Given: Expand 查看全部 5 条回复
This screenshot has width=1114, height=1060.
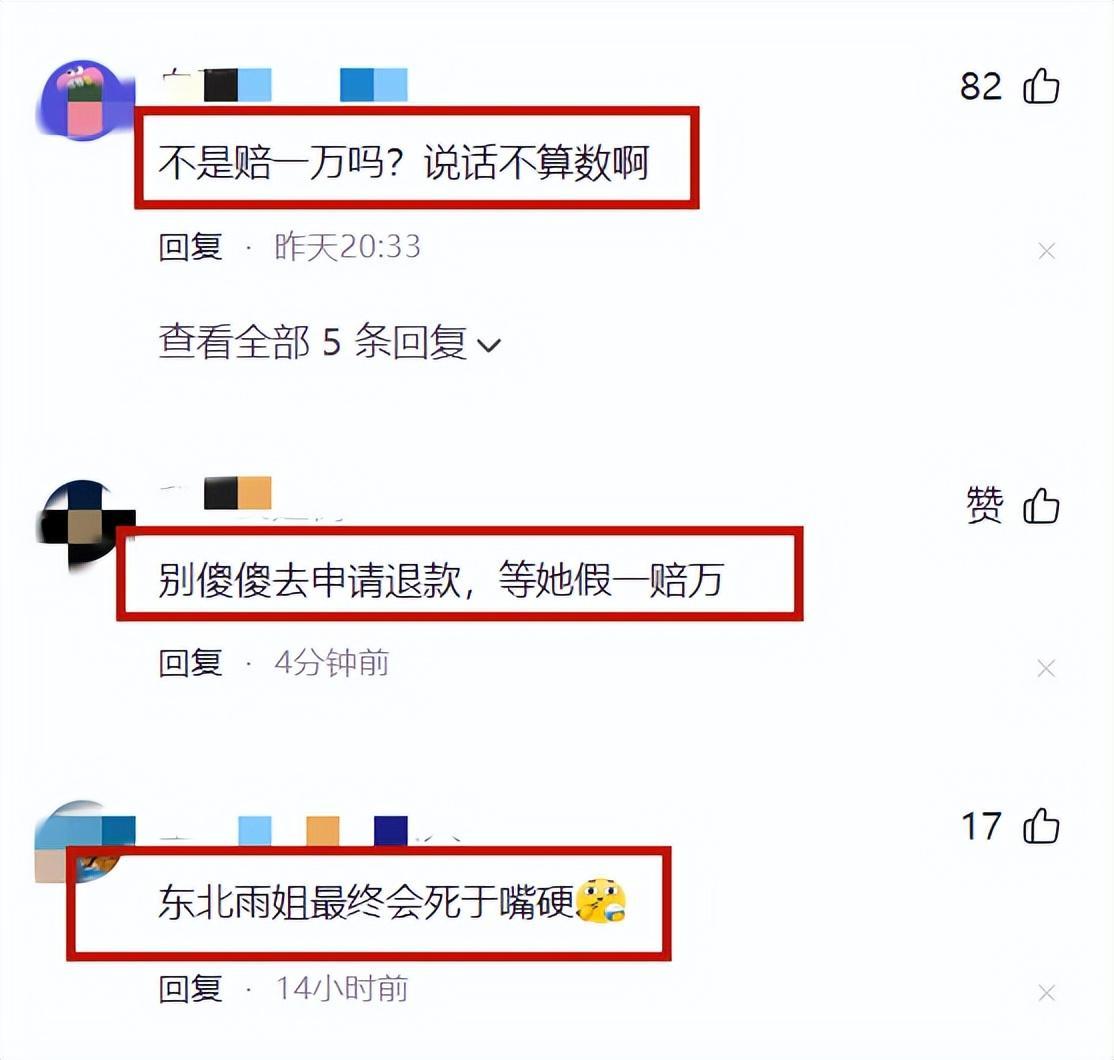Looking at the screenshot, I should (330, 342).
